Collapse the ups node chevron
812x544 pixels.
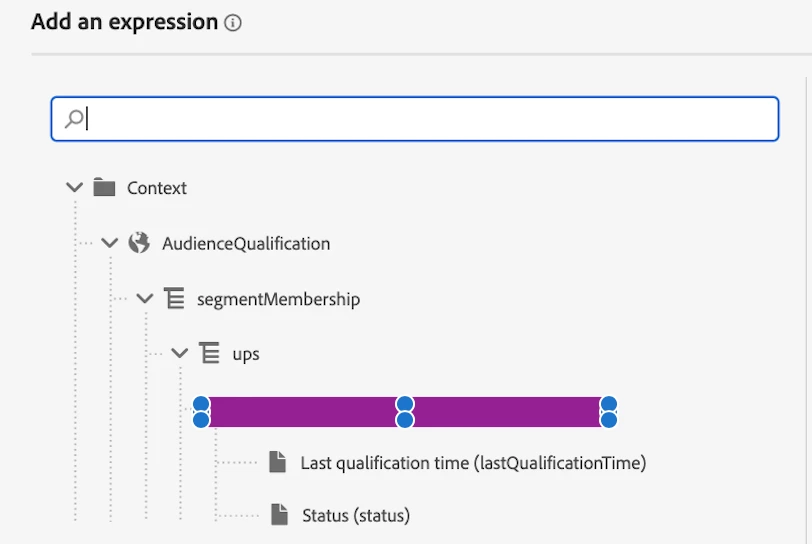(x=180, y=353)
